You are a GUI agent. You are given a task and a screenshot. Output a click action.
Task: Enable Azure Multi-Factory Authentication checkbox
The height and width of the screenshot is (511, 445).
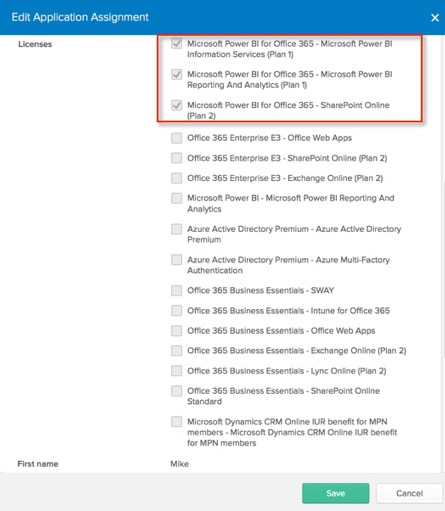176,260
